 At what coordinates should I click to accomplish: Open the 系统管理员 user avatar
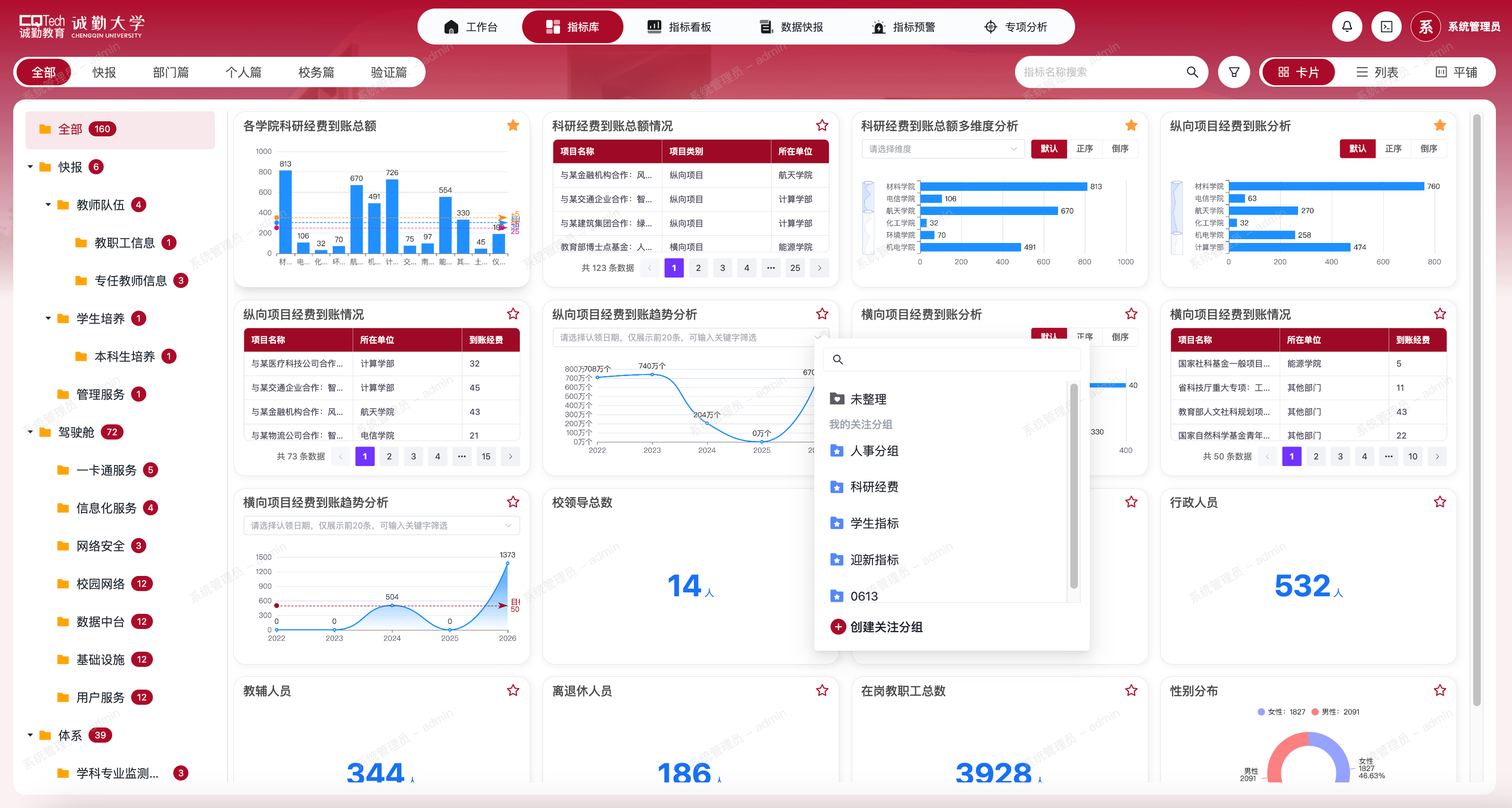(1426, 27)
